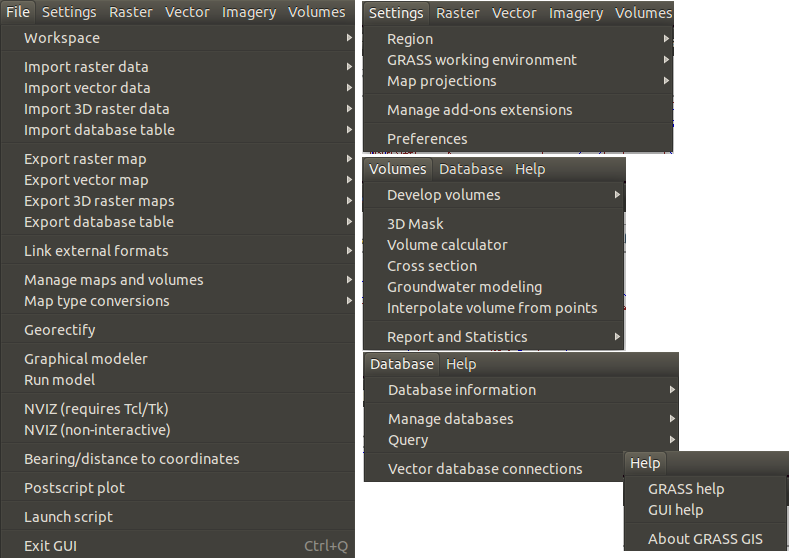Viewport: 800px width, 558px height.
Task: Open the File menu bar item
Action: pos(18,12)
